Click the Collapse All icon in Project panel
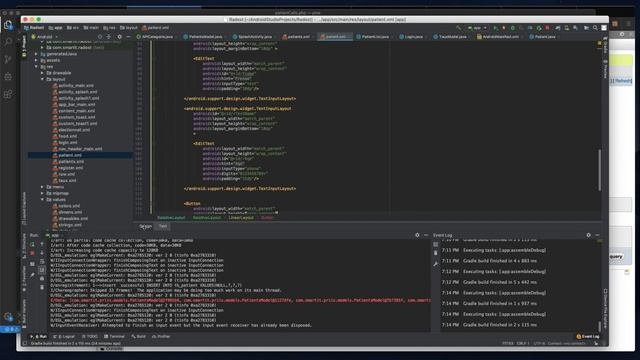Viewport: 640px width, 360px height. 109,37
